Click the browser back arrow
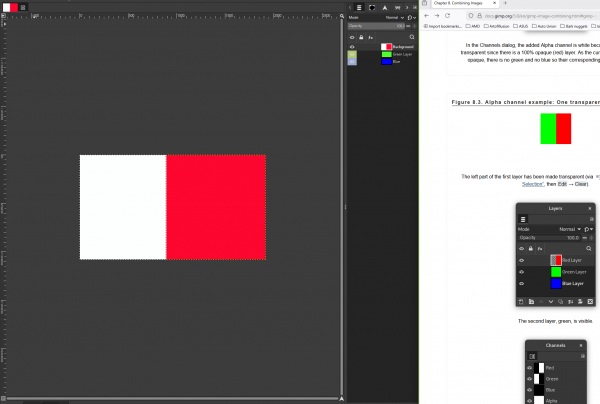Viewport: 600px width, 404px height. pyautogui.click(x=428, y=15)
